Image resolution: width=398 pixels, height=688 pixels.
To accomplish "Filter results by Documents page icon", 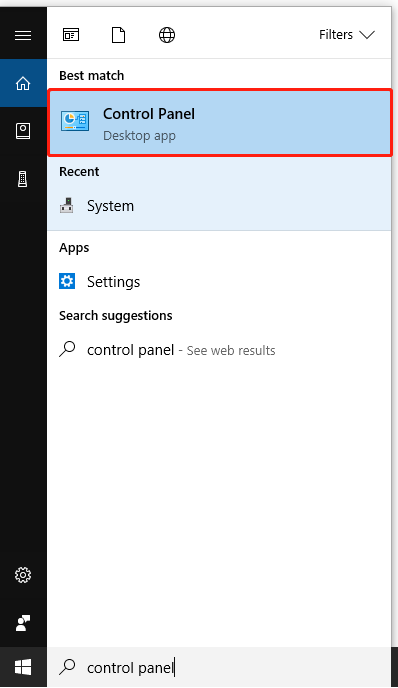I will click(118, 35).
